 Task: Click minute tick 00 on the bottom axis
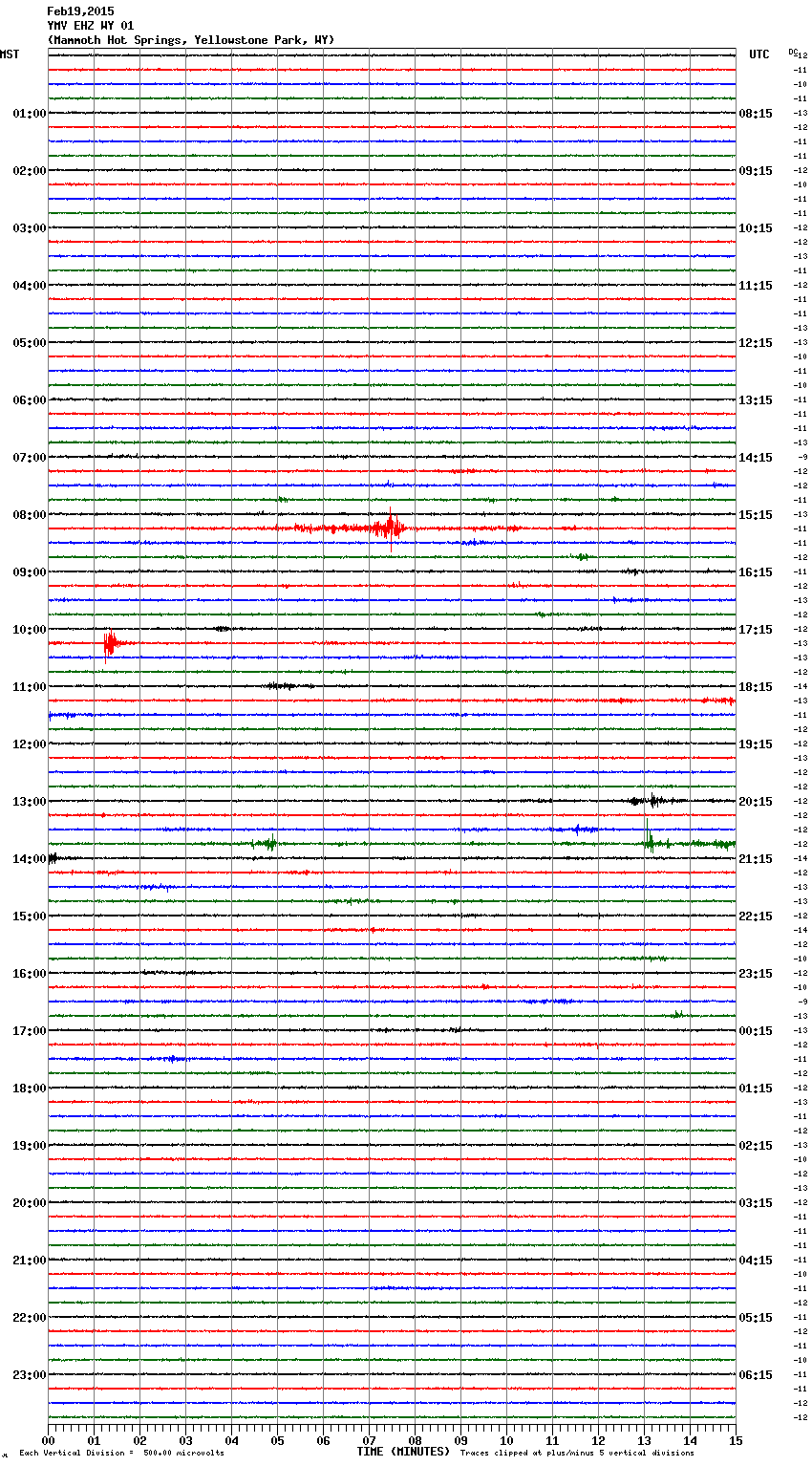click(x=48, y=1440)
